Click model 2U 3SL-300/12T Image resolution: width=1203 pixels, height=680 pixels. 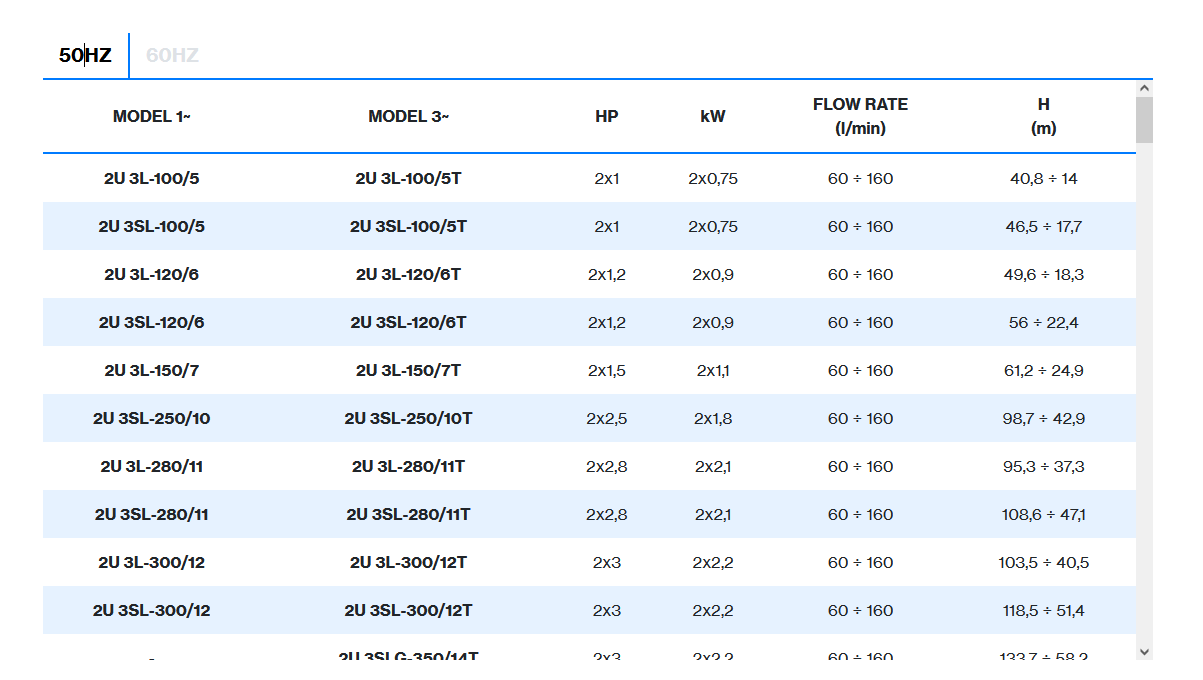click(x=408, y=611)
